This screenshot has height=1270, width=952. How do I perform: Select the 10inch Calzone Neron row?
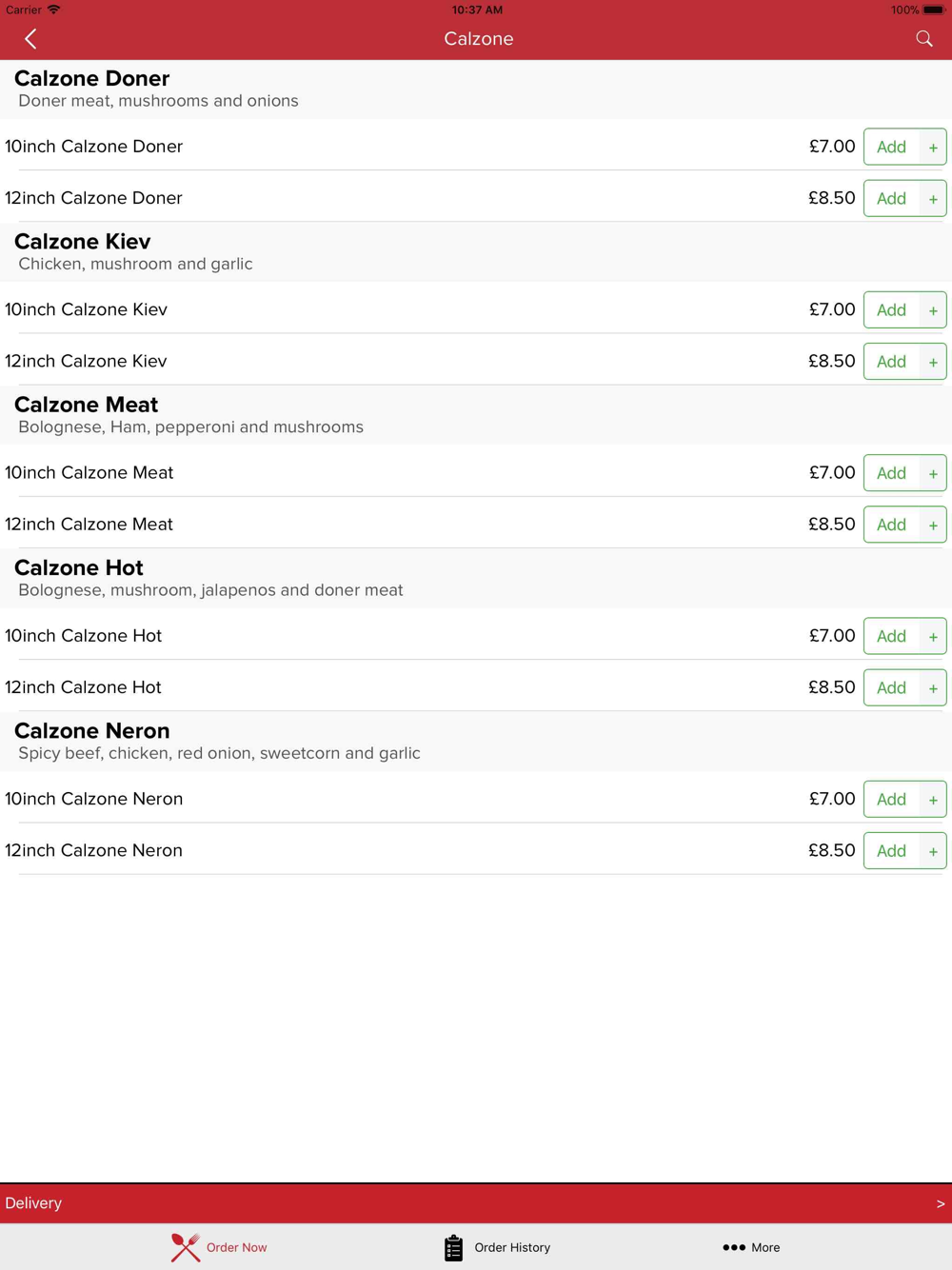[x=381, y=799]
